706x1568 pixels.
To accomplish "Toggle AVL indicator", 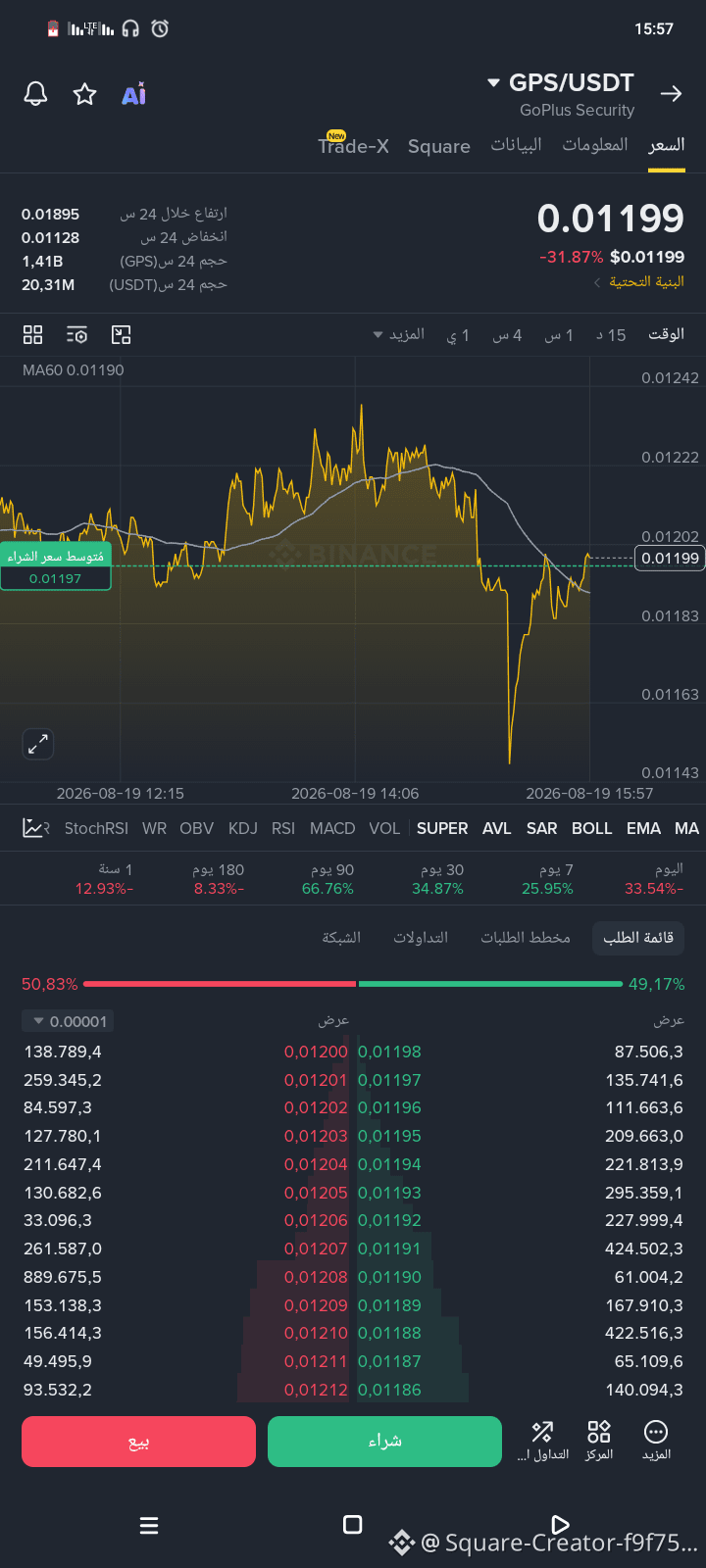I will (x=497, y=828).
